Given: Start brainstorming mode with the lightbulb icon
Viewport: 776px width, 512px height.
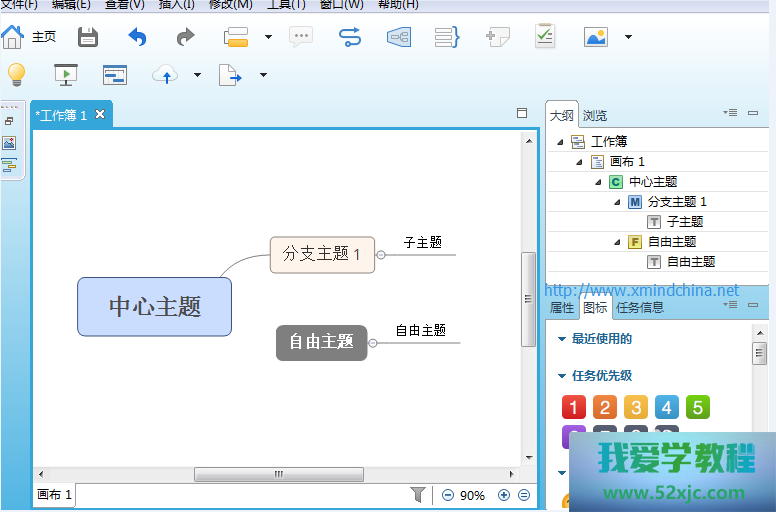Looking at the screenshot, I should 16,75.
